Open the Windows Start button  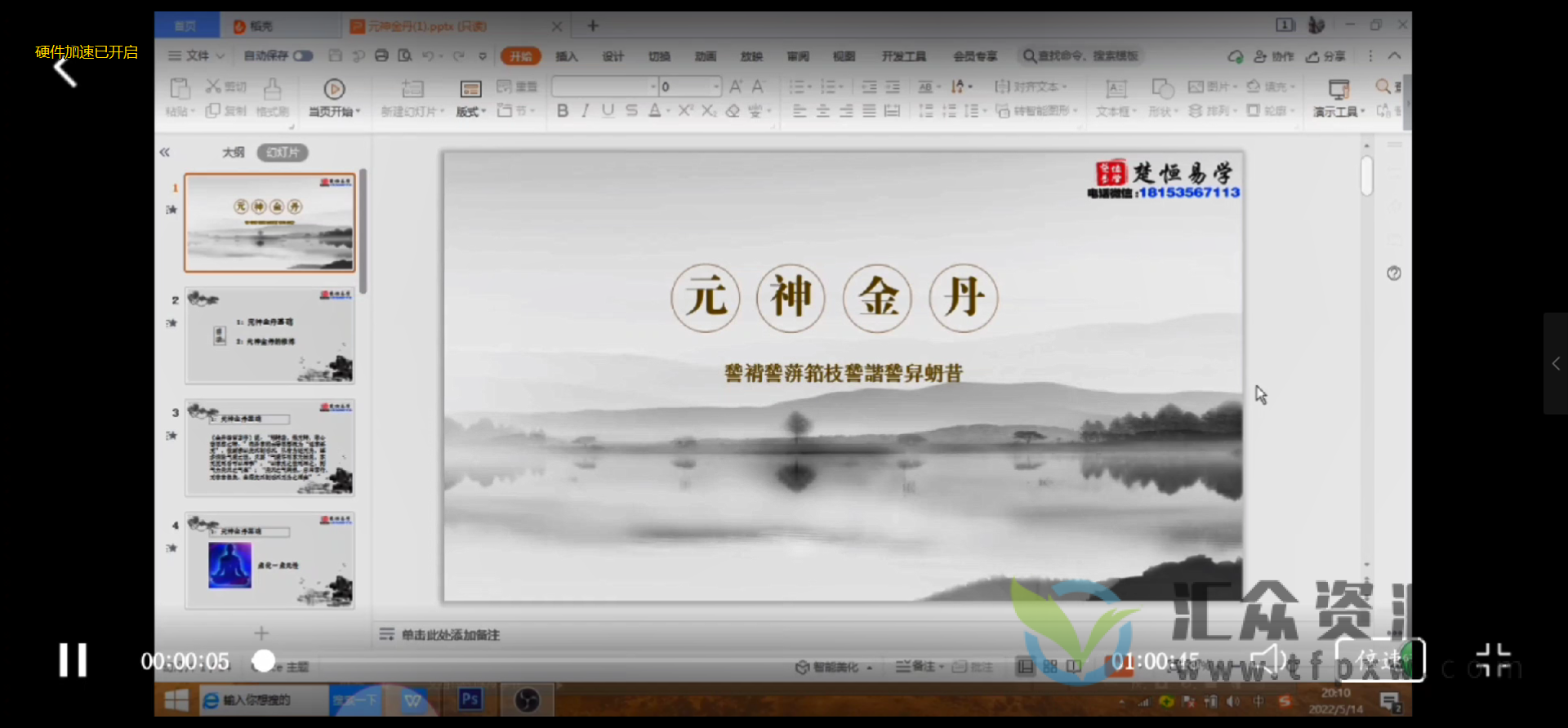click(176, 699)
